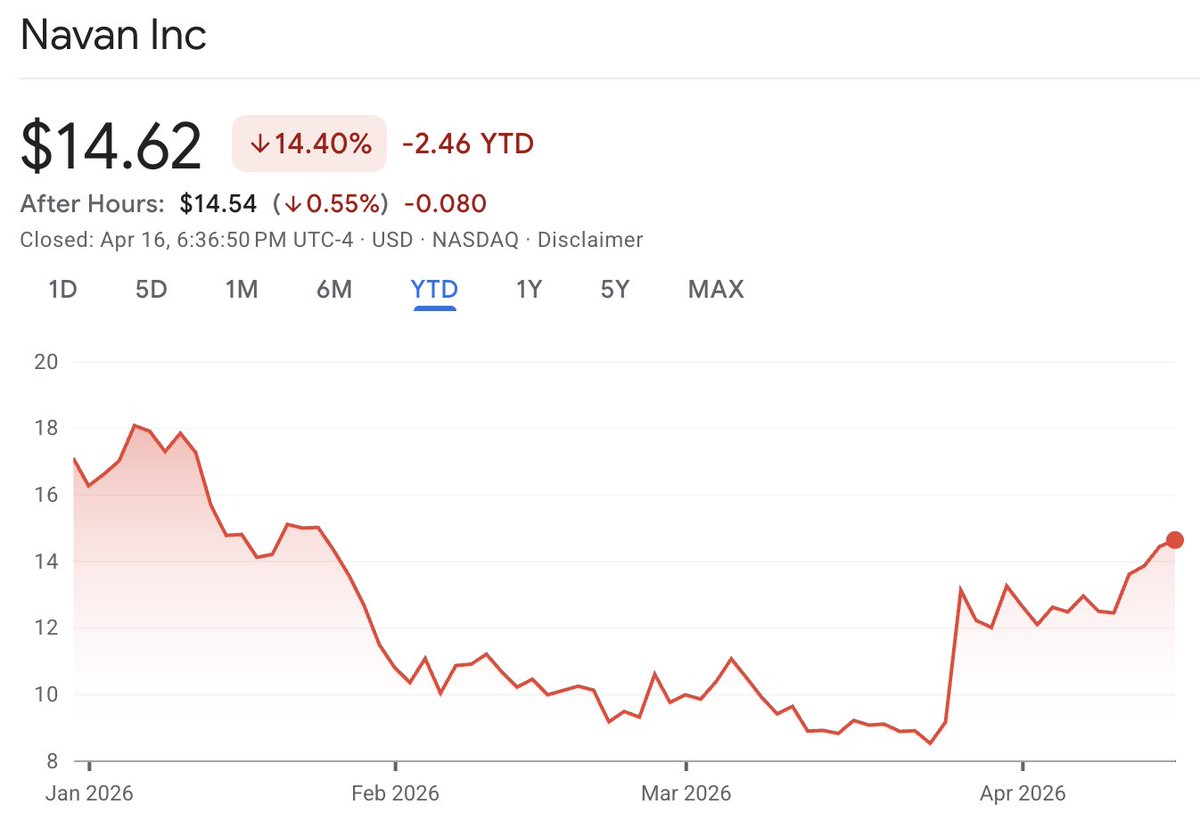
Task: Open the 5Y range tab
Action: coord(615,290)
